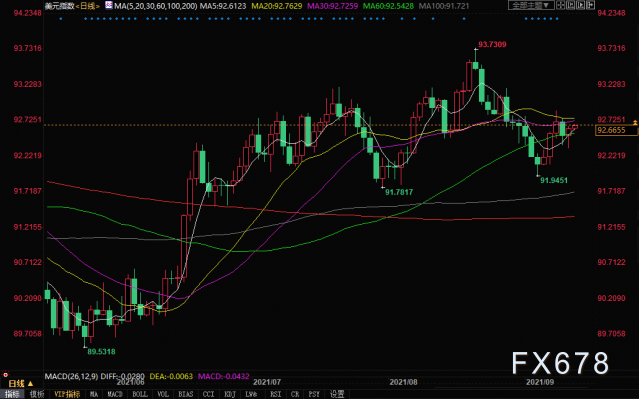
Task: Select the MACD indicator tab
Action: [115, 394]
